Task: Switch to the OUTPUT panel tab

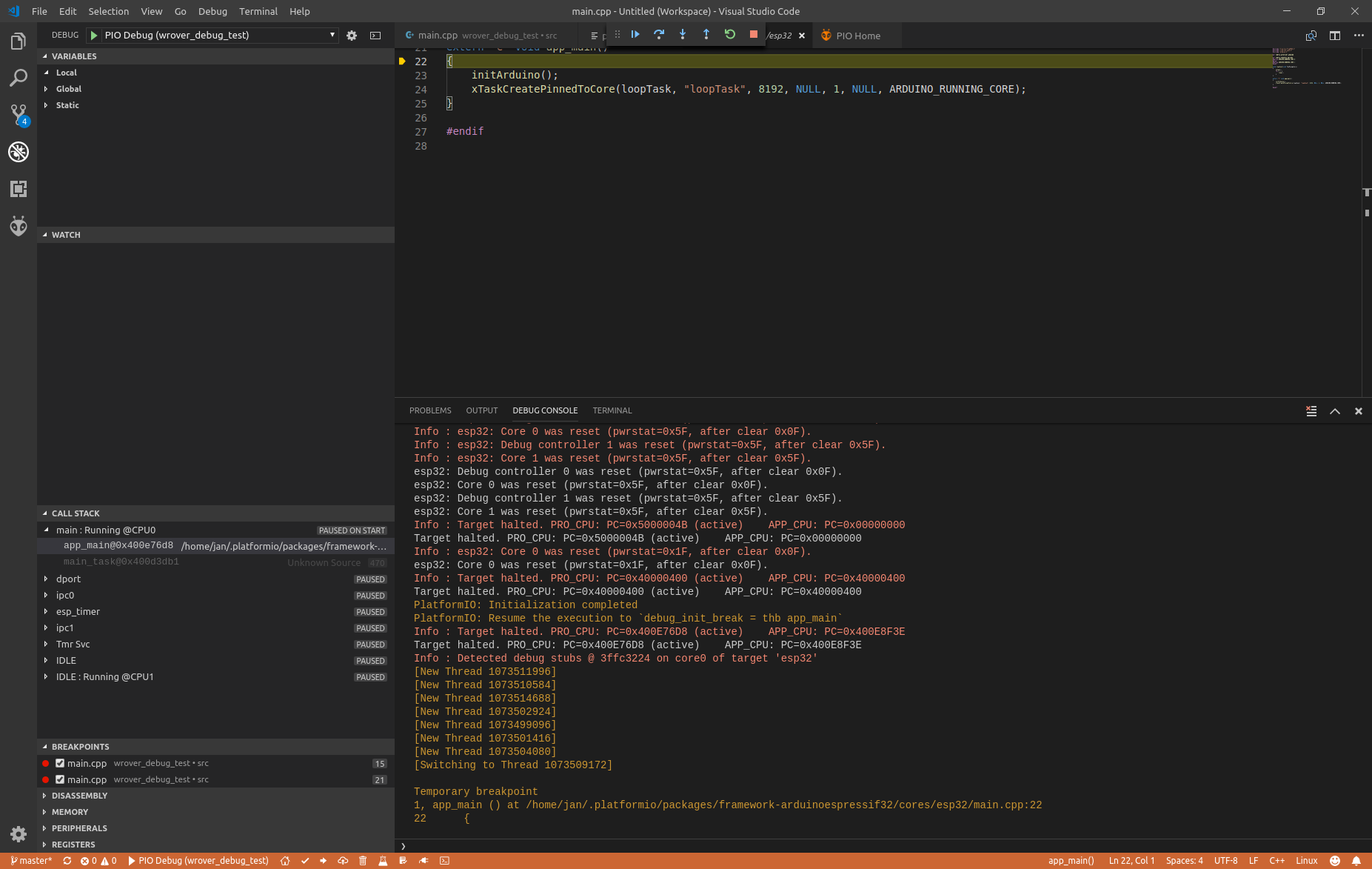Action: click(x=482, y=410)
